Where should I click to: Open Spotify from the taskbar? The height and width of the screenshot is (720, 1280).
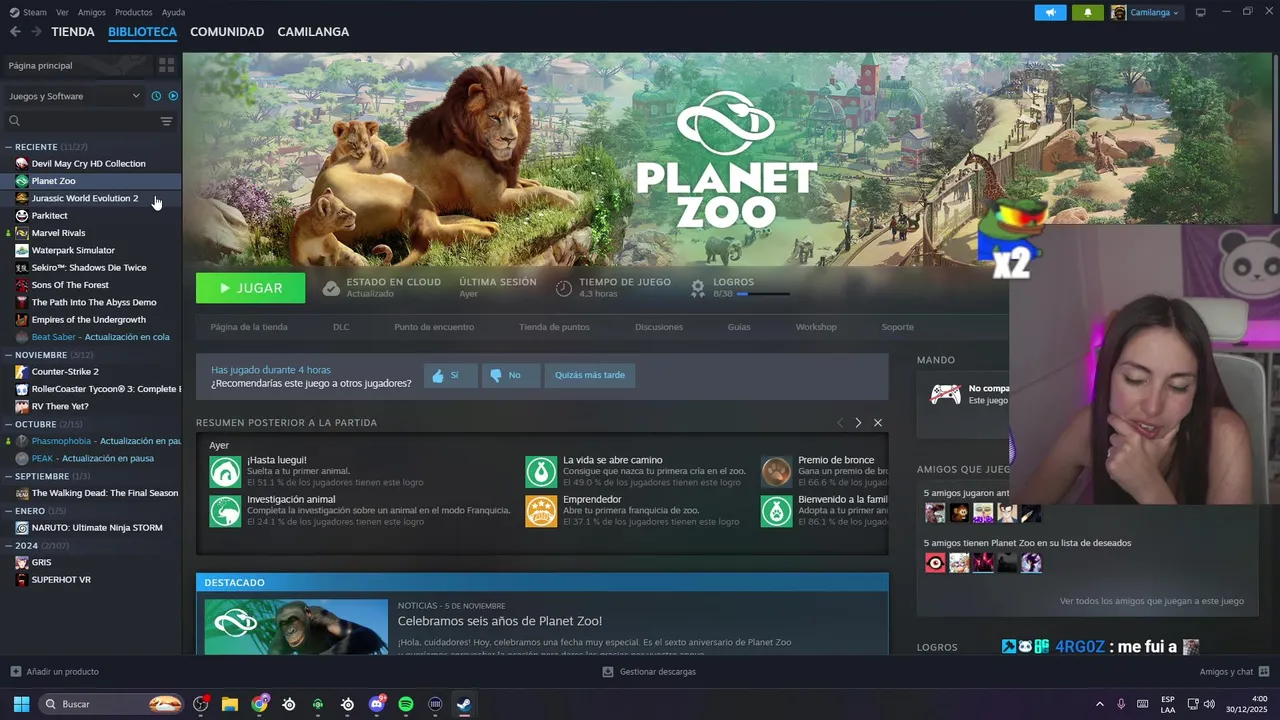[x=406, y=704]
